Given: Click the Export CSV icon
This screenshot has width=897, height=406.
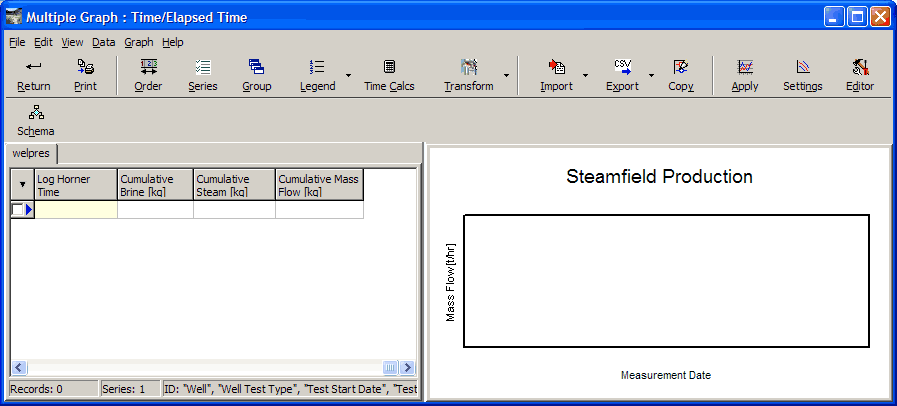Looking at the screenshot, I should 622,67.
